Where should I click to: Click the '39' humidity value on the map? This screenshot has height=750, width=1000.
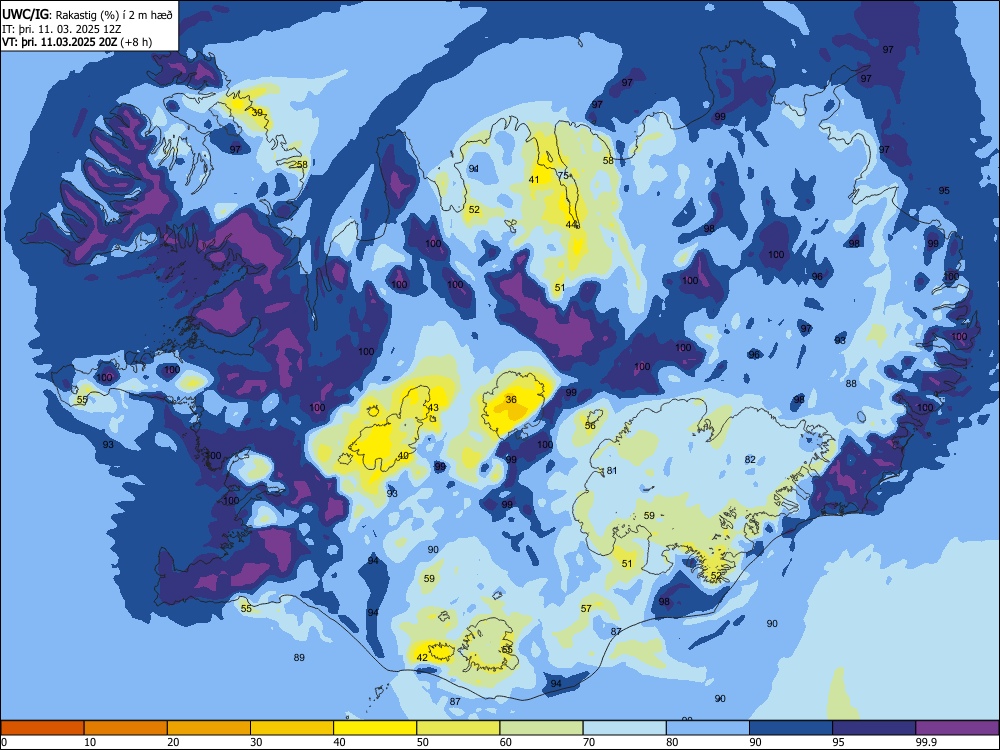tap(257, 112)
